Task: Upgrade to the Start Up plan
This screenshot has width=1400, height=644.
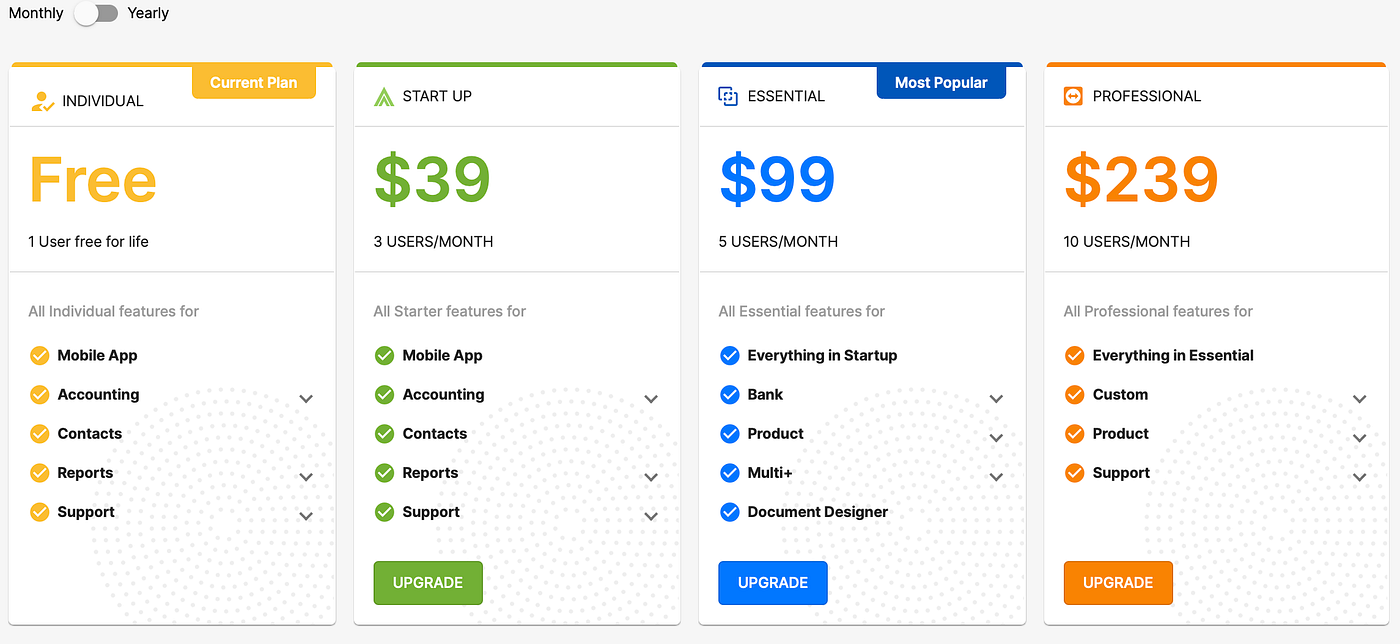Action: pyautogui.click(x=428, y=583)
